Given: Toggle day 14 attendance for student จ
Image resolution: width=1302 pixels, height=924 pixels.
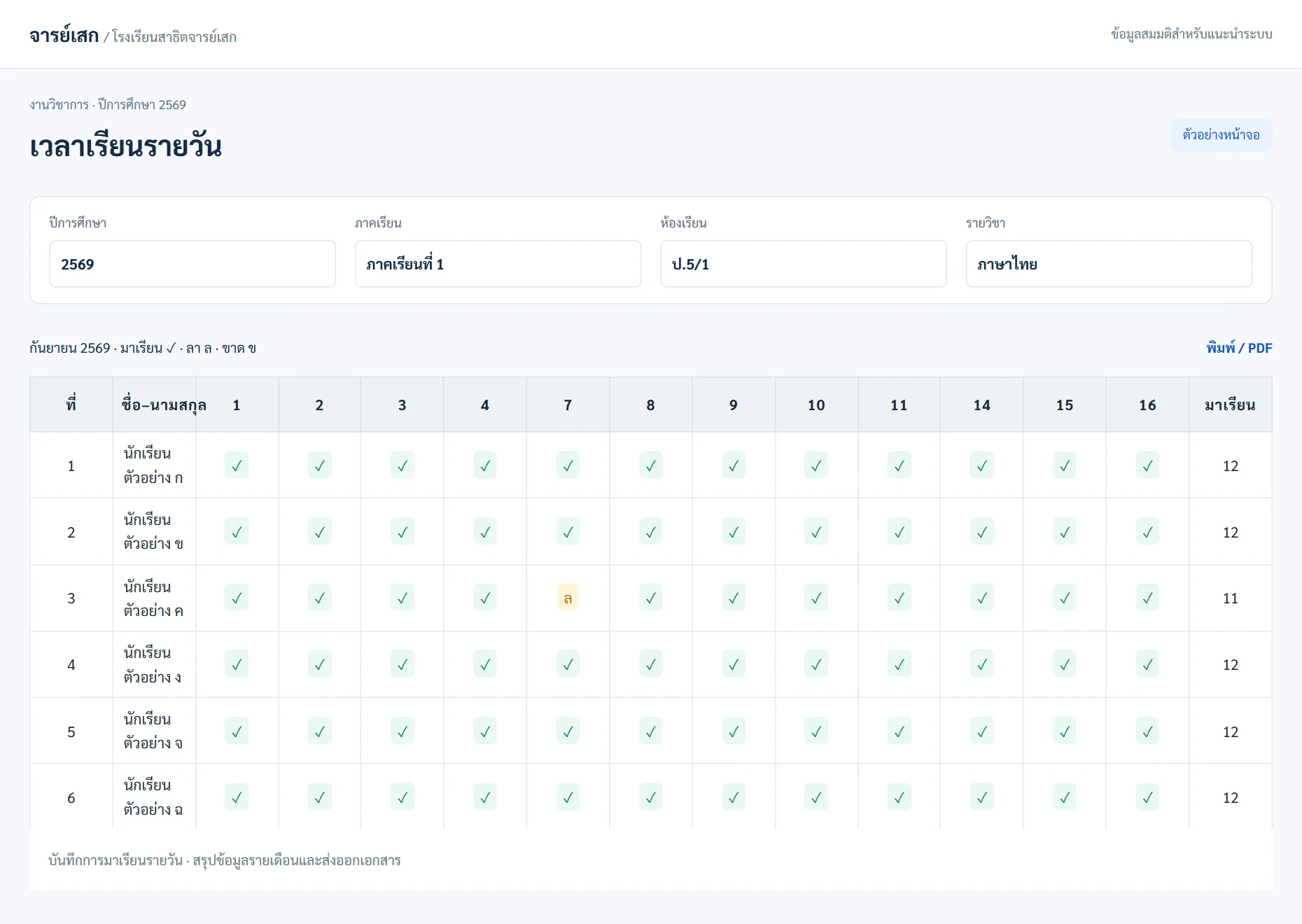Looking at the screenshot, I should [x=982, y=731].
